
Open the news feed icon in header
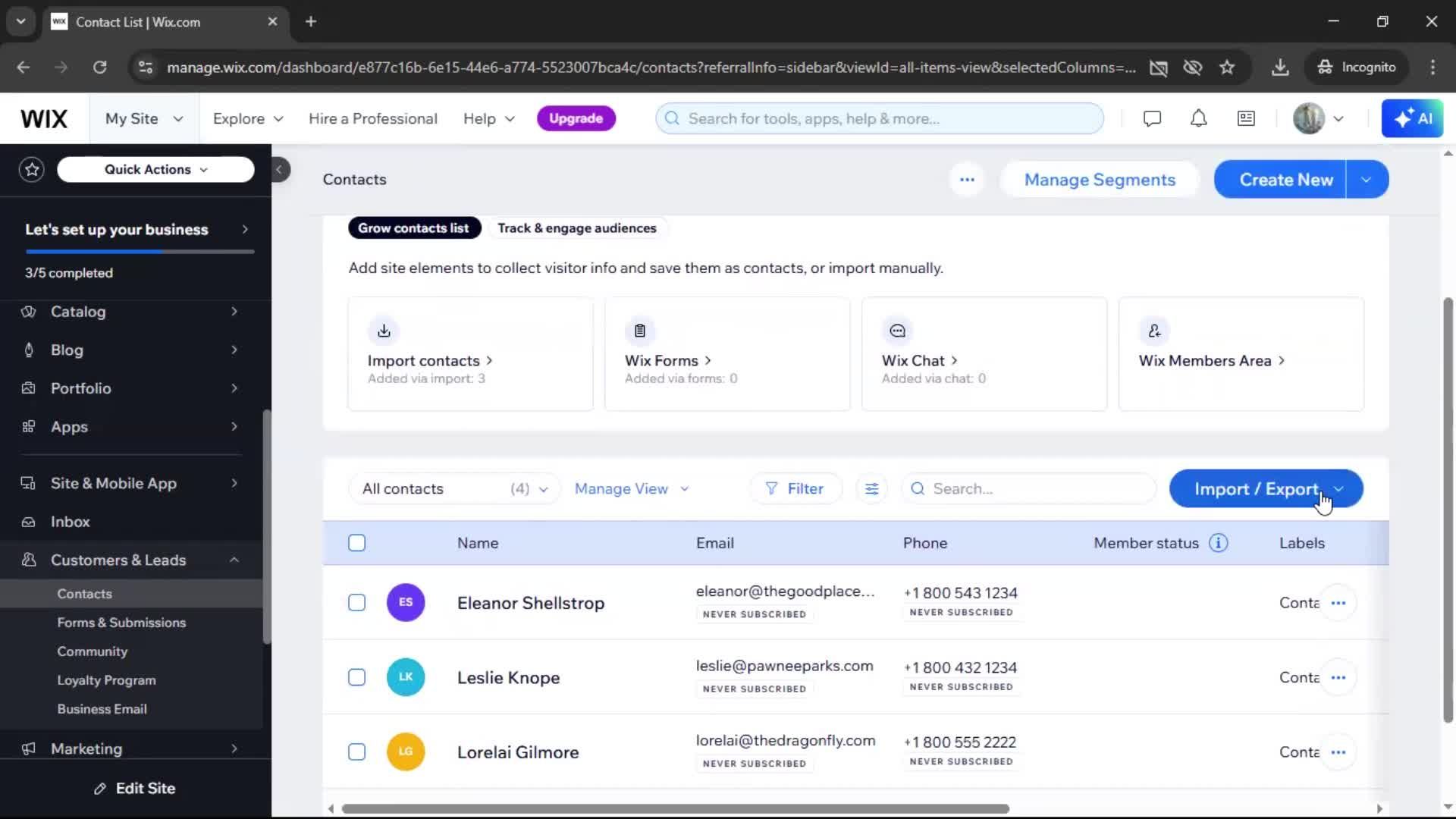(1246, 119)
